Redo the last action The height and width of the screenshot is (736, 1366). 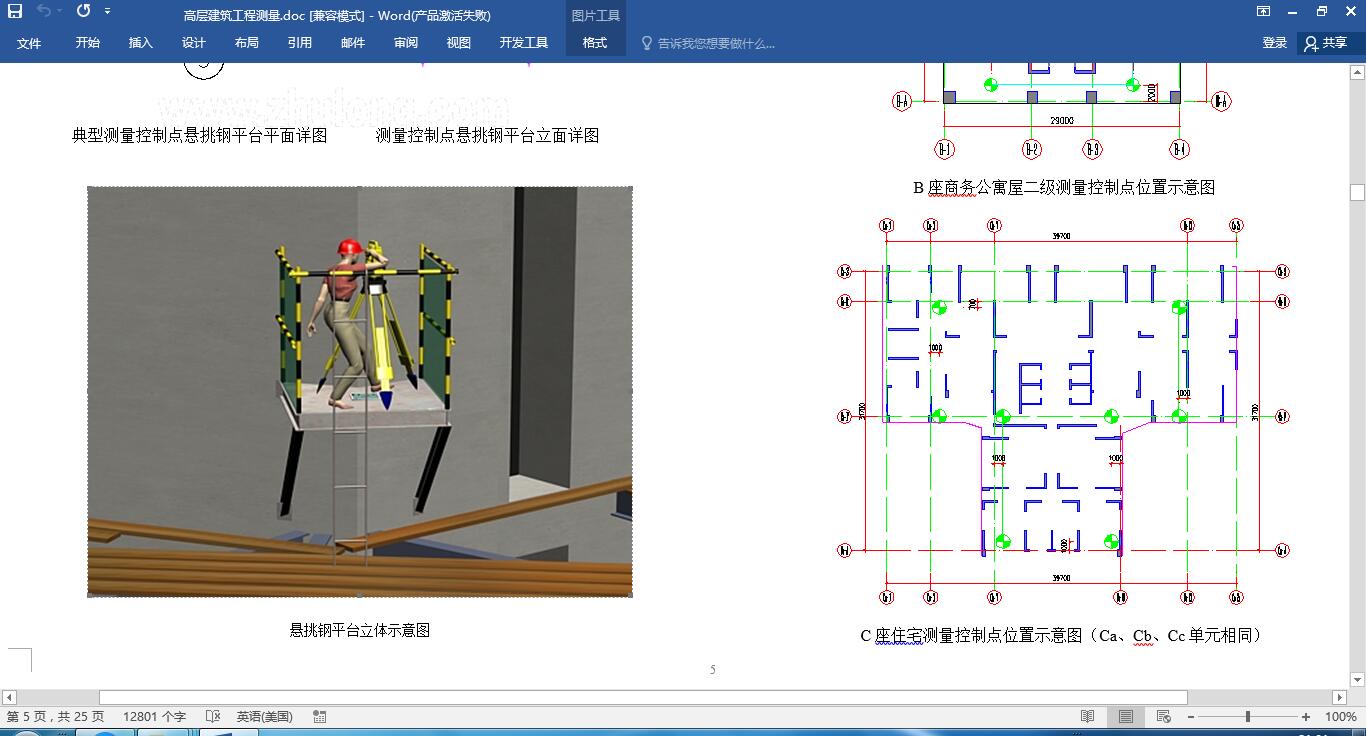click(83, 12)
